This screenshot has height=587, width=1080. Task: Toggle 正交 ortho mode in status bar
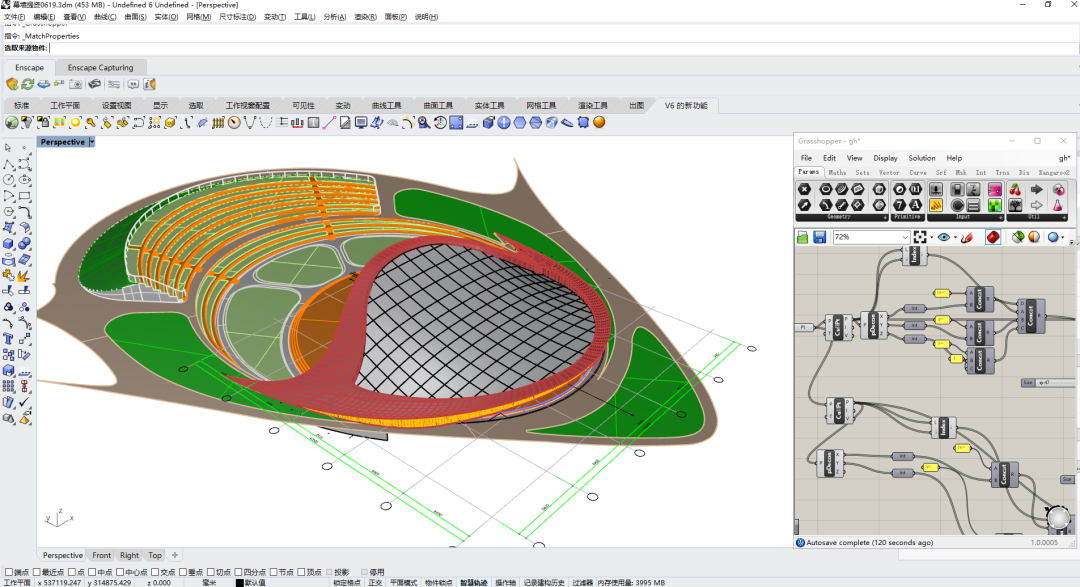tap(375, 583)
